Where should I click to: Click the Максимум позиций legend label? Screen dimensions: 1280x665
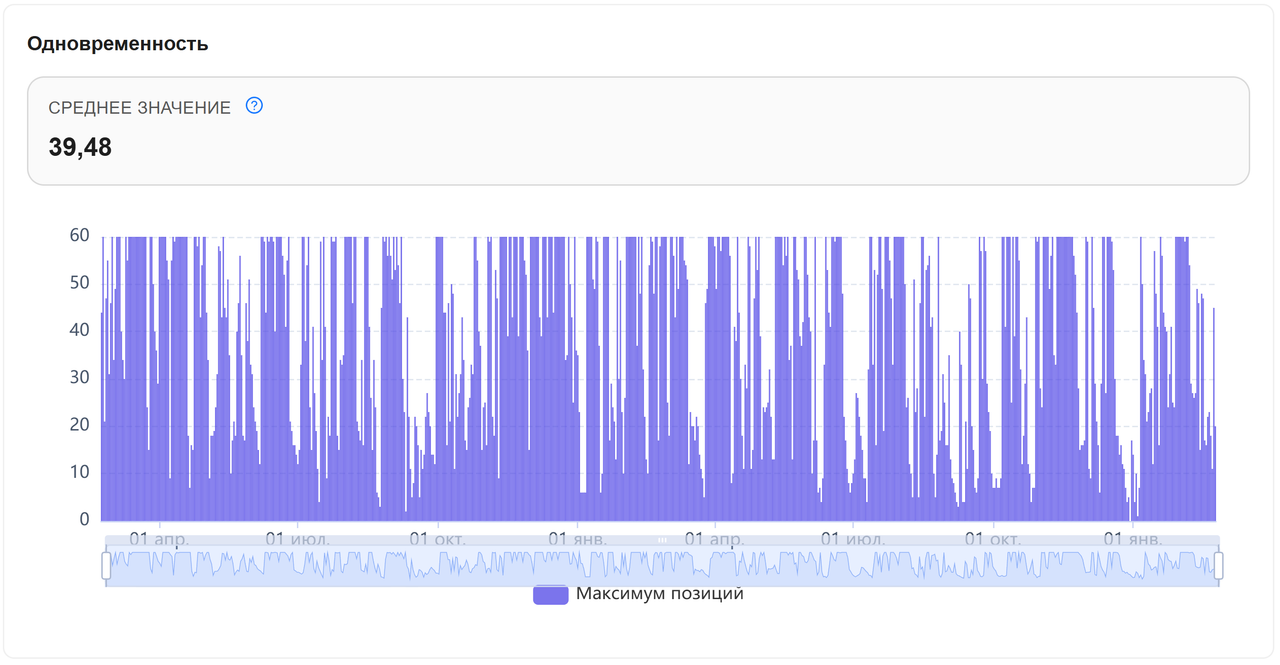[660, 594]
